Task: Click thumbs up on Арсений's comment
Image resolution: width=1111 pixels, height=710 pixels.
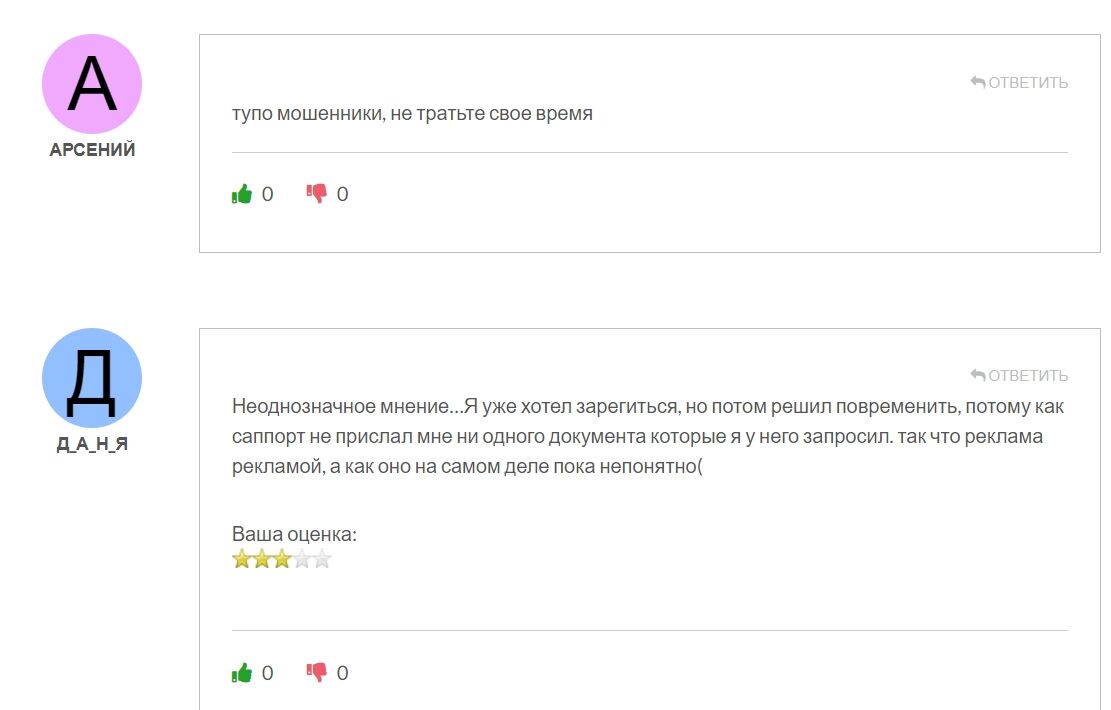Action: 241,194
